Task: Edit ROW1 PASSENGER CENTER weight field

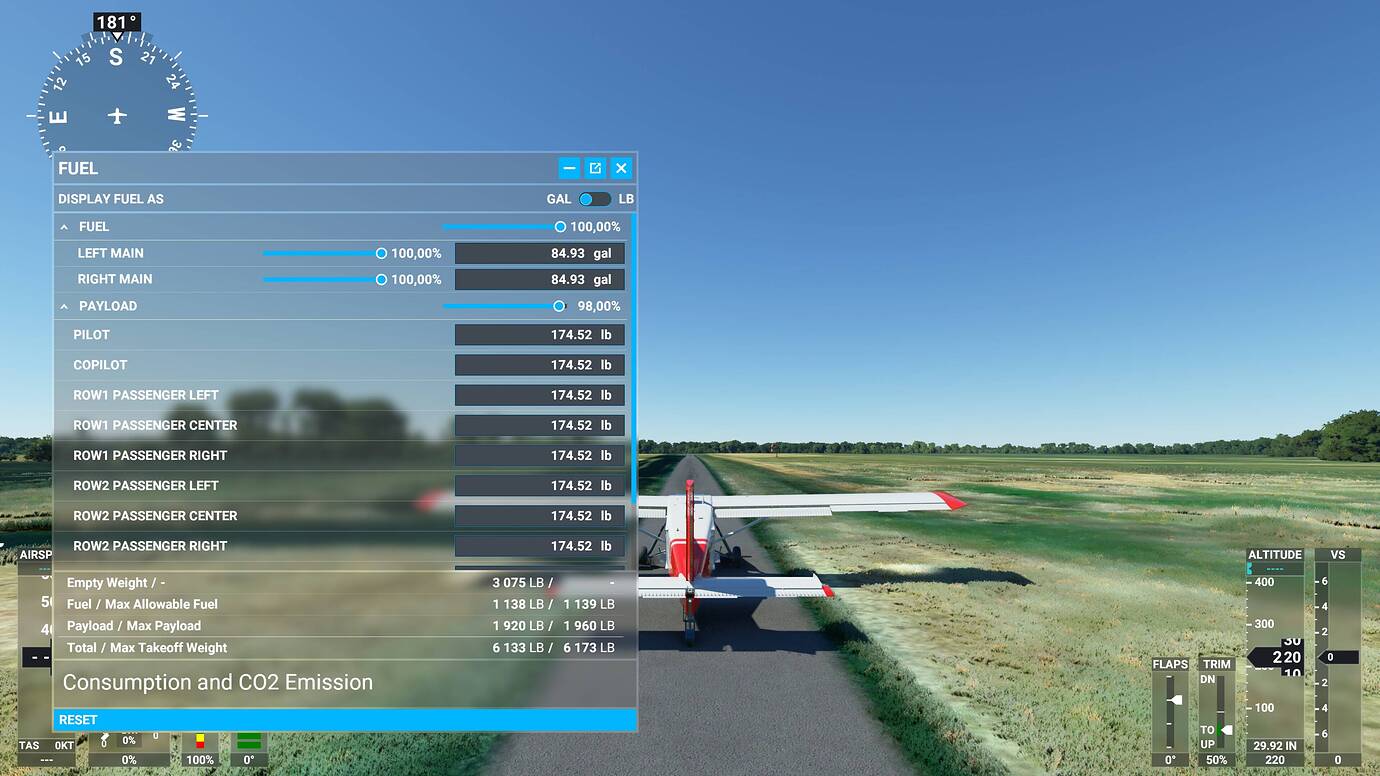Action: click(x=540, y=425)
